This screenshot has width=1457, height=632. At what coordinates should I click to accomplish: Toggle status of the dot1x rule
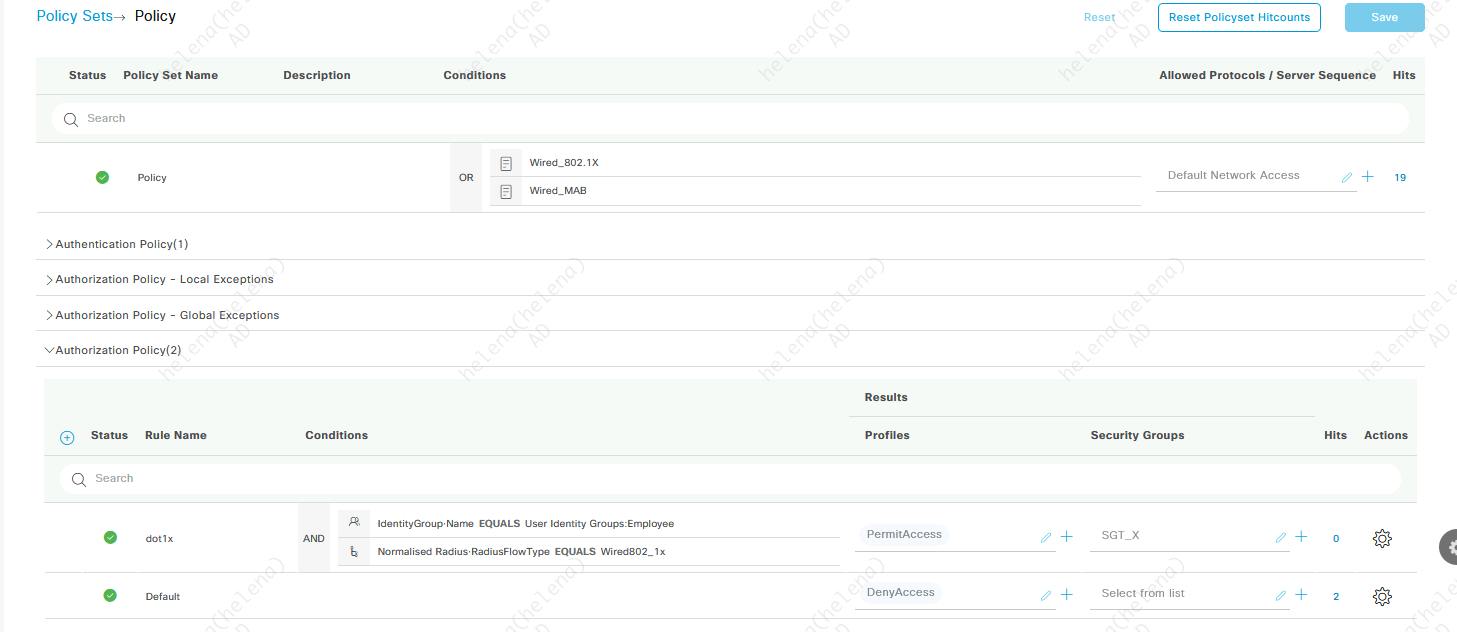pos(110,537)
